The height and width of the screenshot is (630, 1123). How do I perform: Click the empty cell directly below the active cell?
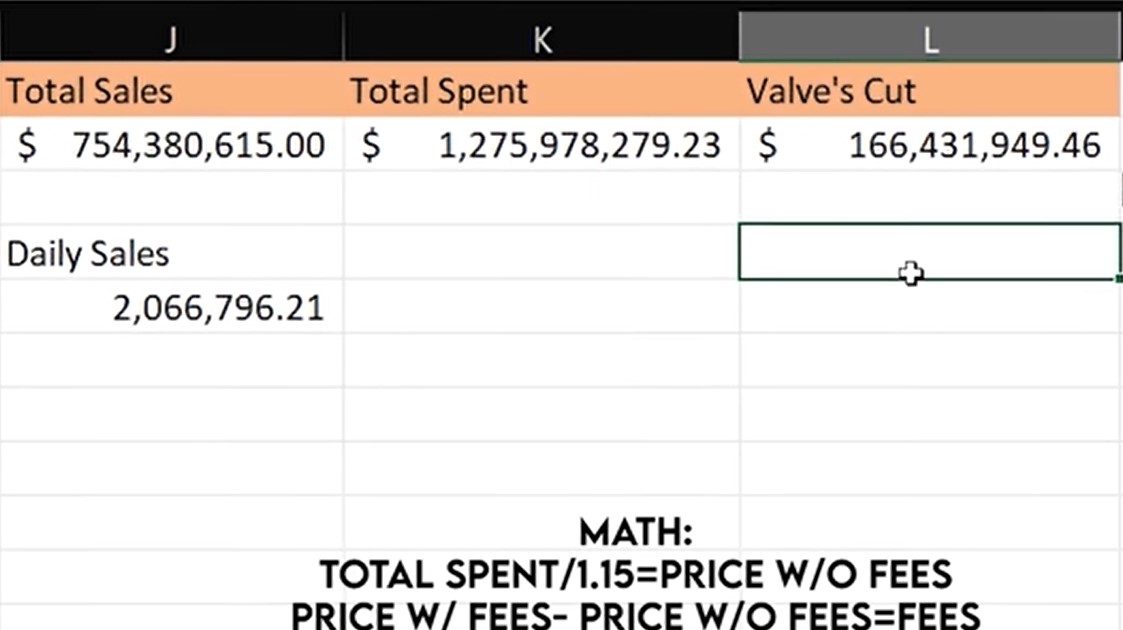(x=930, y=307)
